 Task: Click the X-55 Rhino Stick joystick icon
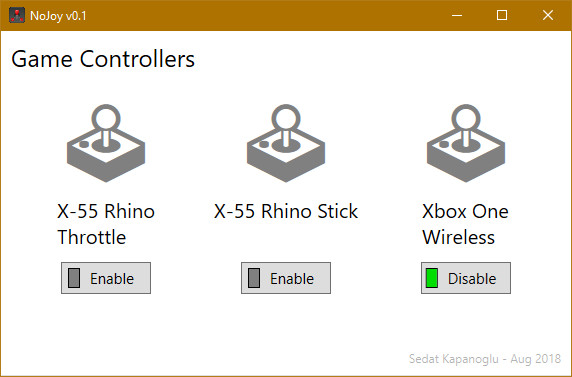(286, 143)
